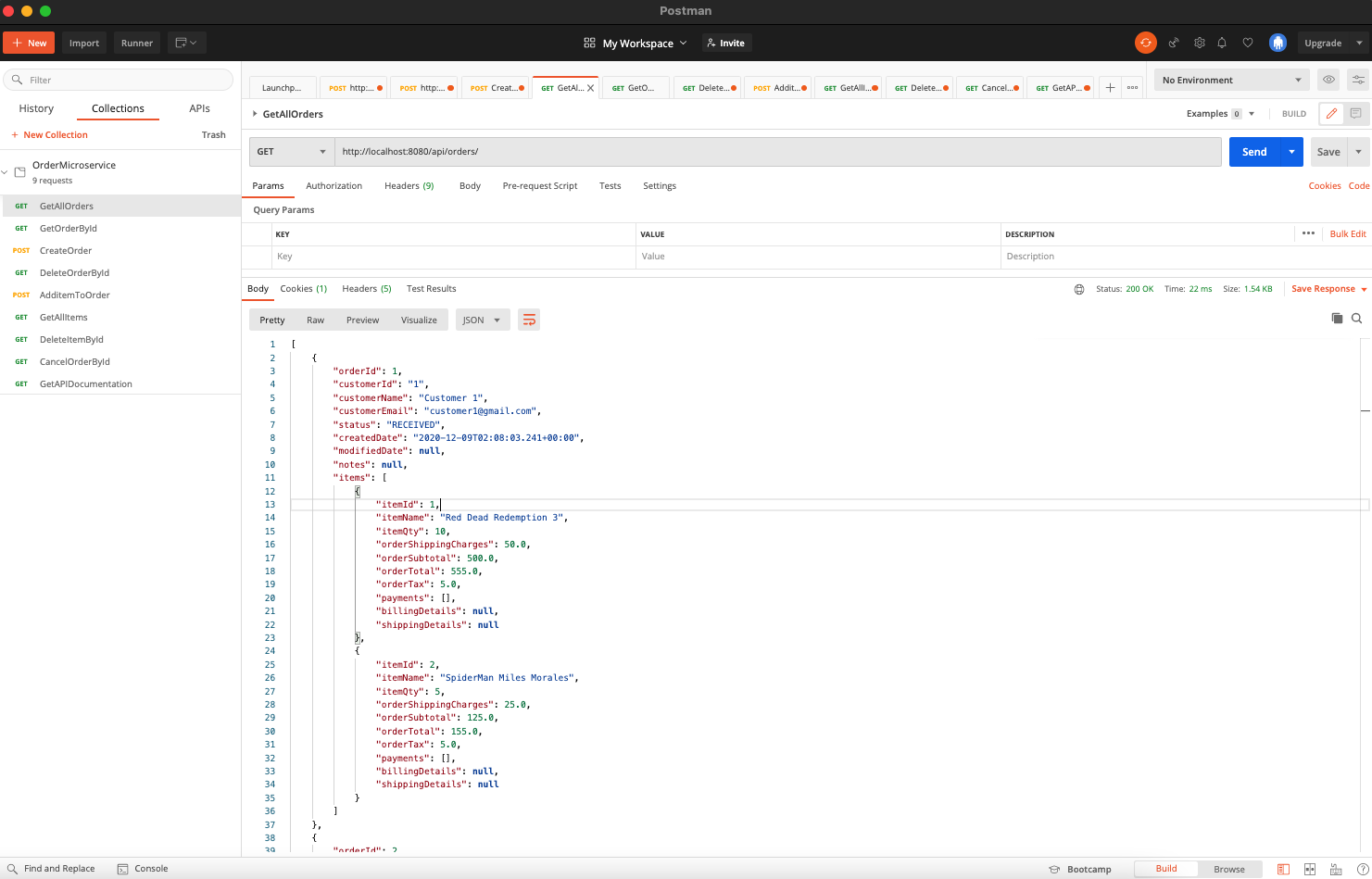Click the pencil edit icon beside BUILD

tap(1331, 114)
